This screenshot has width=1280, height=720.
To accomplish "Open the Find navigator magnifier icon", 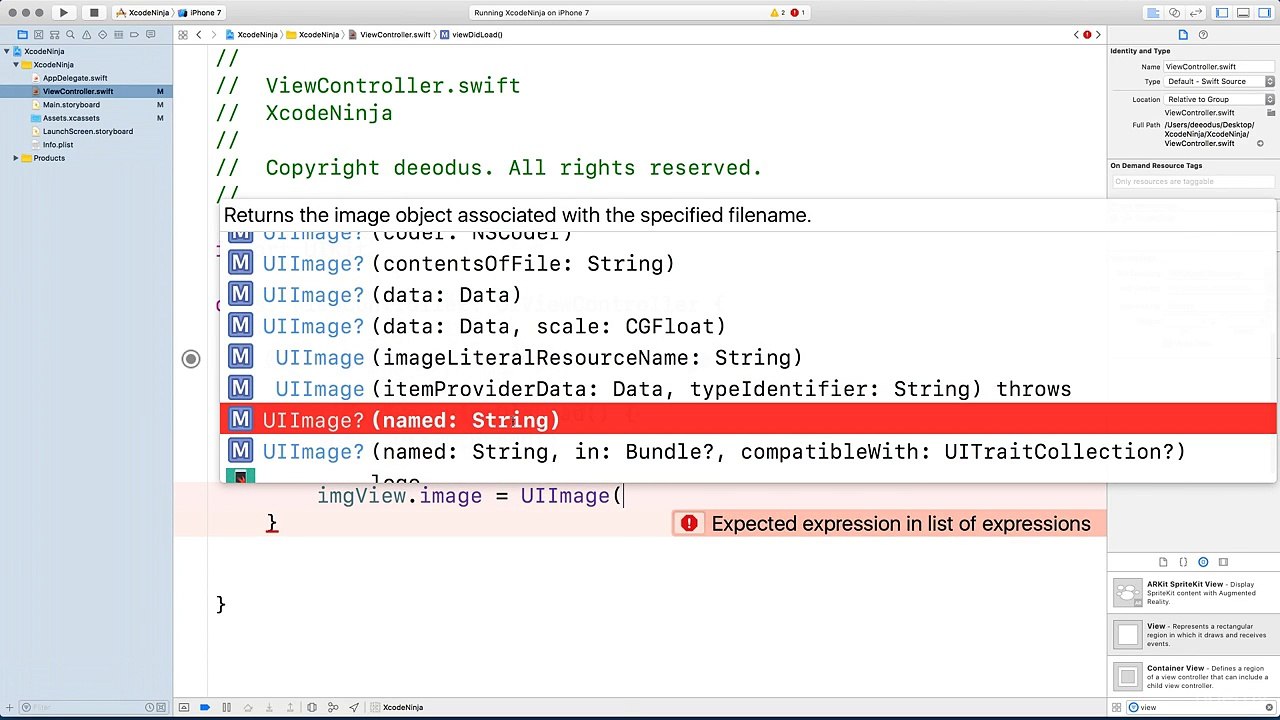I will [69, 35].
